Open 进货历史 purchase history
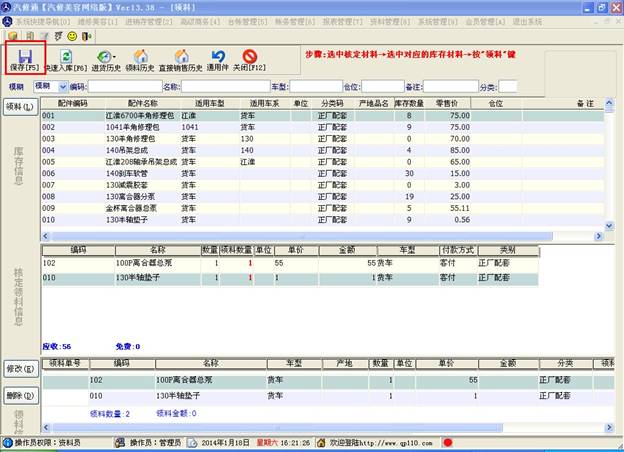Screen dimensions: 624x452 tap(105, 62)
